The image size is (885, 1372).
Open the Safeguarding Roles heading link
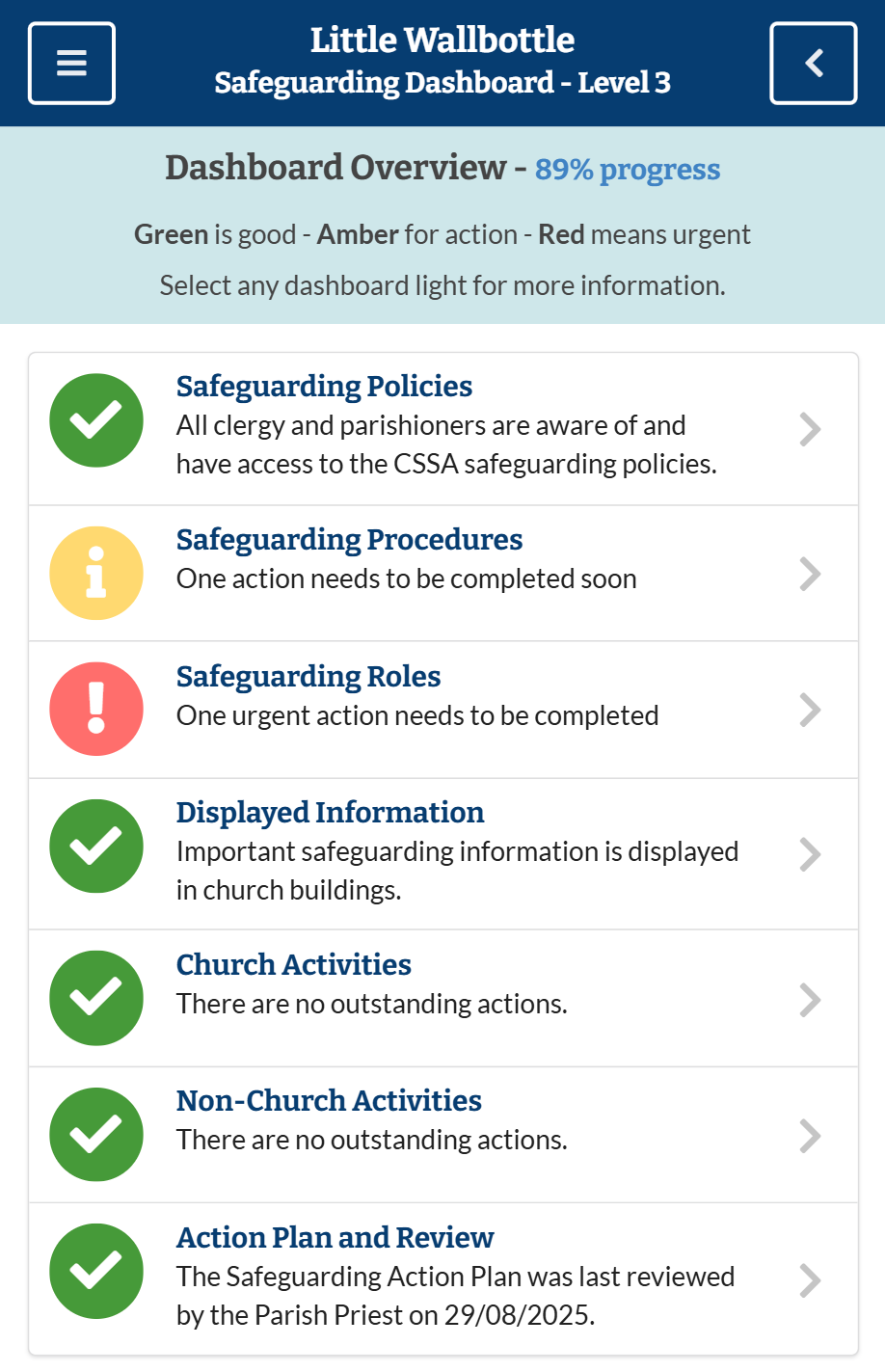[x=308, y=677]
